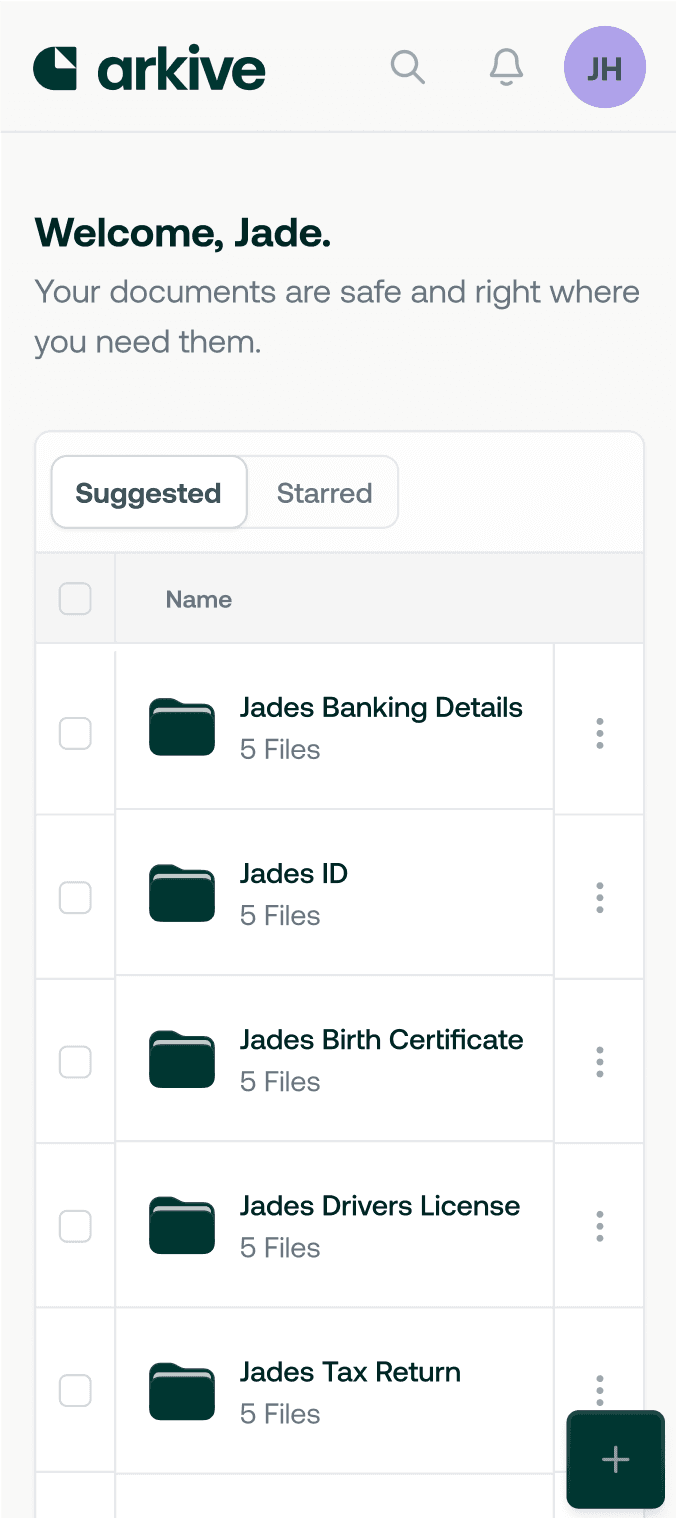Open the JH profile avatar
Image resolution: width=676 pixels, height=1518 pixels.
[x=605, y=67]
